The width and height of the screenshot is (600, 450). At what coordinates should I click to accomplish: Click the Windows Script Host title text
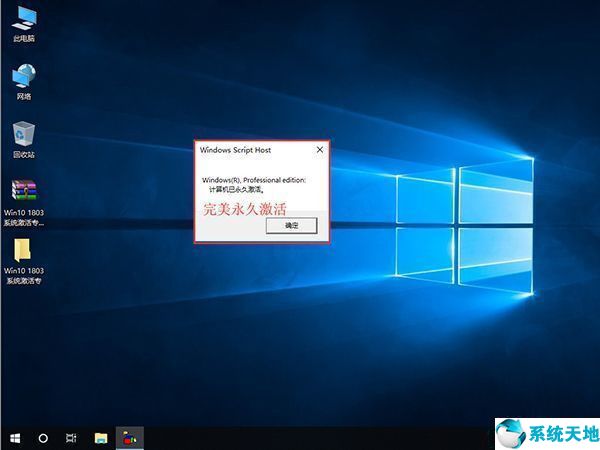(x=235, y=150)
